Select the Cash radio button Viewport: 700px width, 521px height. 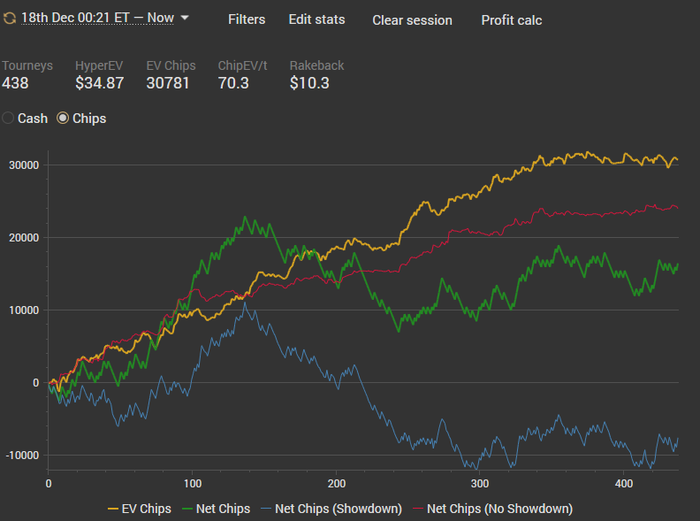tap(9, 118)
